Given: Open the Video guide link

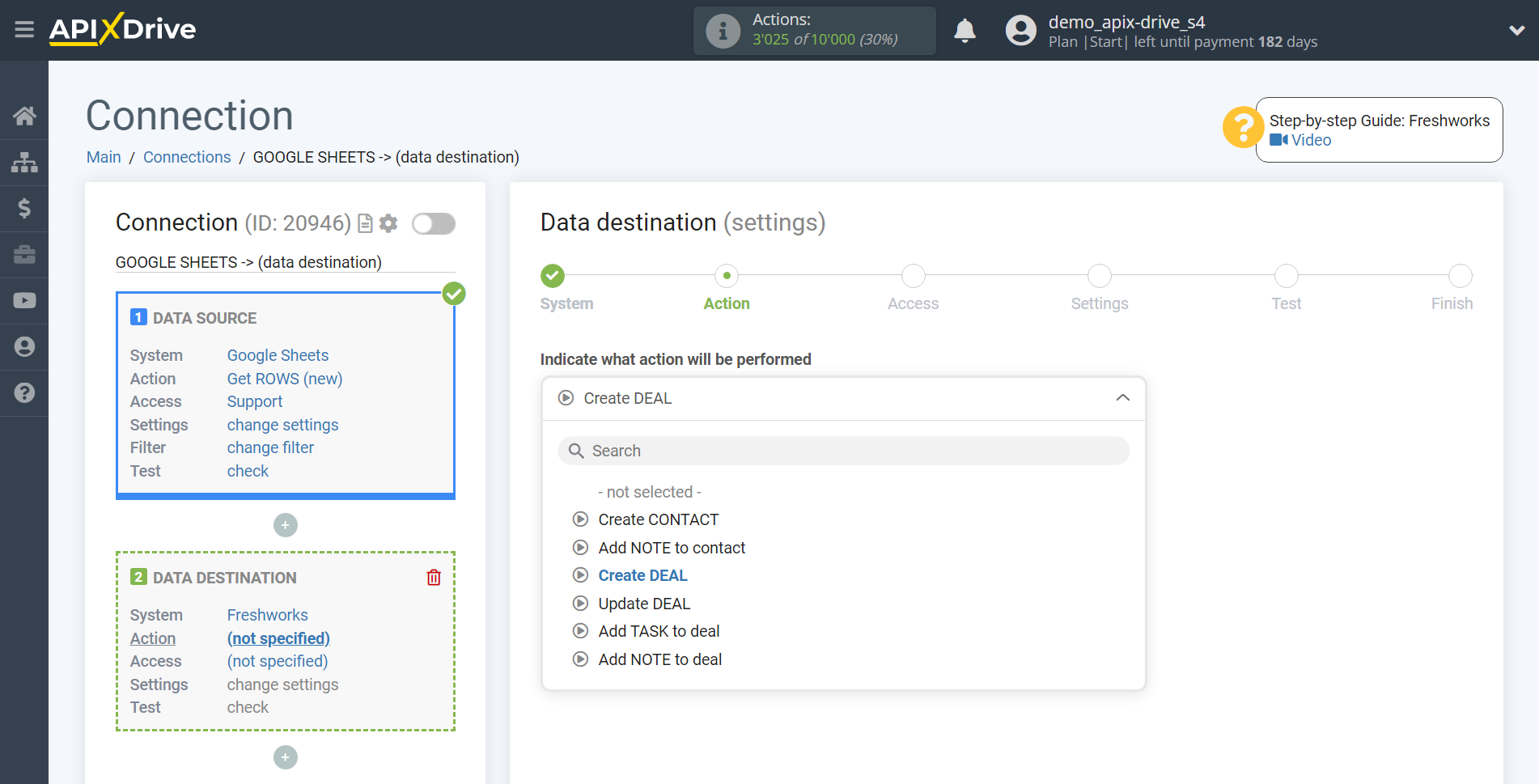Looking at the screenshot, I should coord(1300,140).
